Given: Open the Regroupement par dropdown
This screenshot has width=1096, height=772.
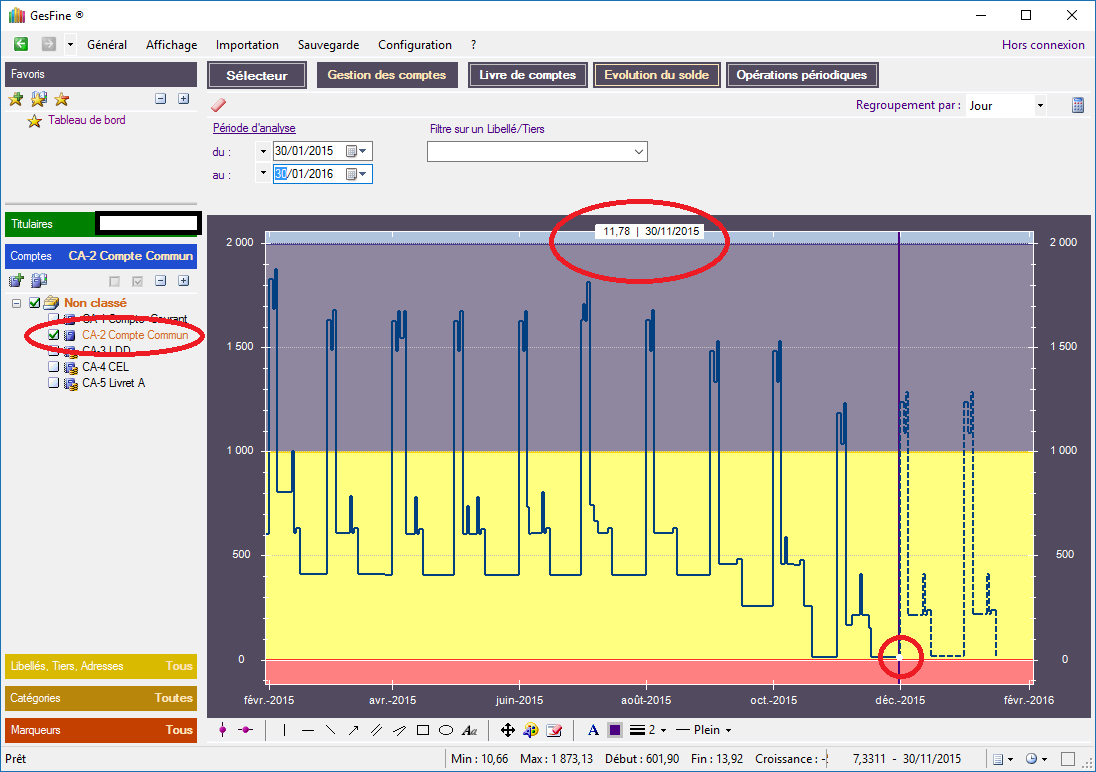Looking at the screenshot, I should point(1040,105).
